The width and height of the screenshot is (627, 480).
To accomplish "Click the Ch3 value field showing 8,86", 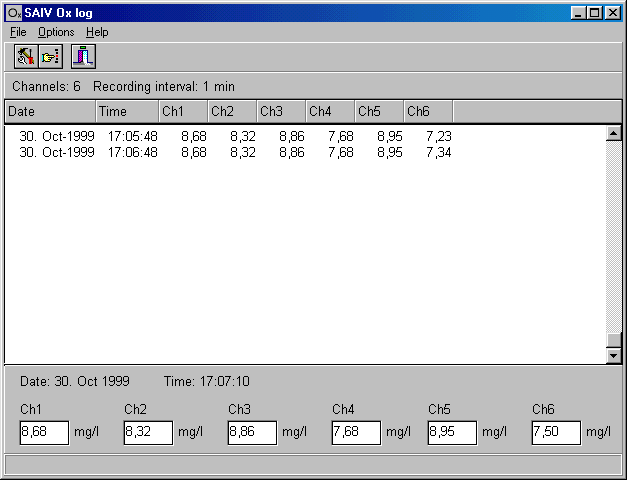I will pos(252,432).
